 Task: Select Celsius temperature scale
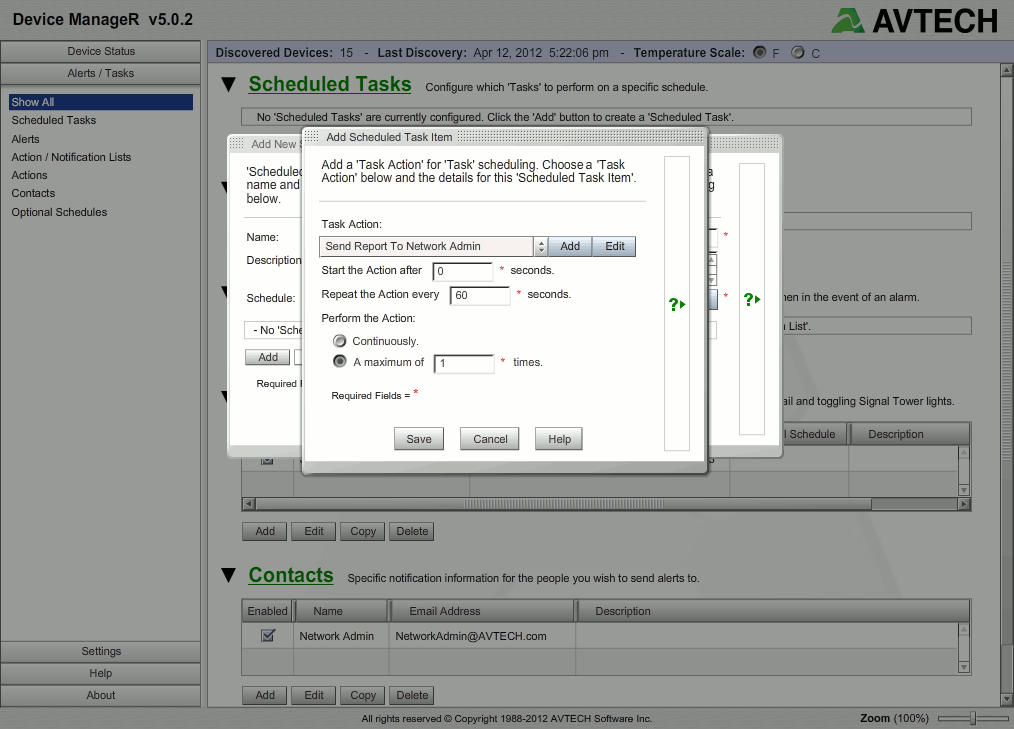coord(795,53)
